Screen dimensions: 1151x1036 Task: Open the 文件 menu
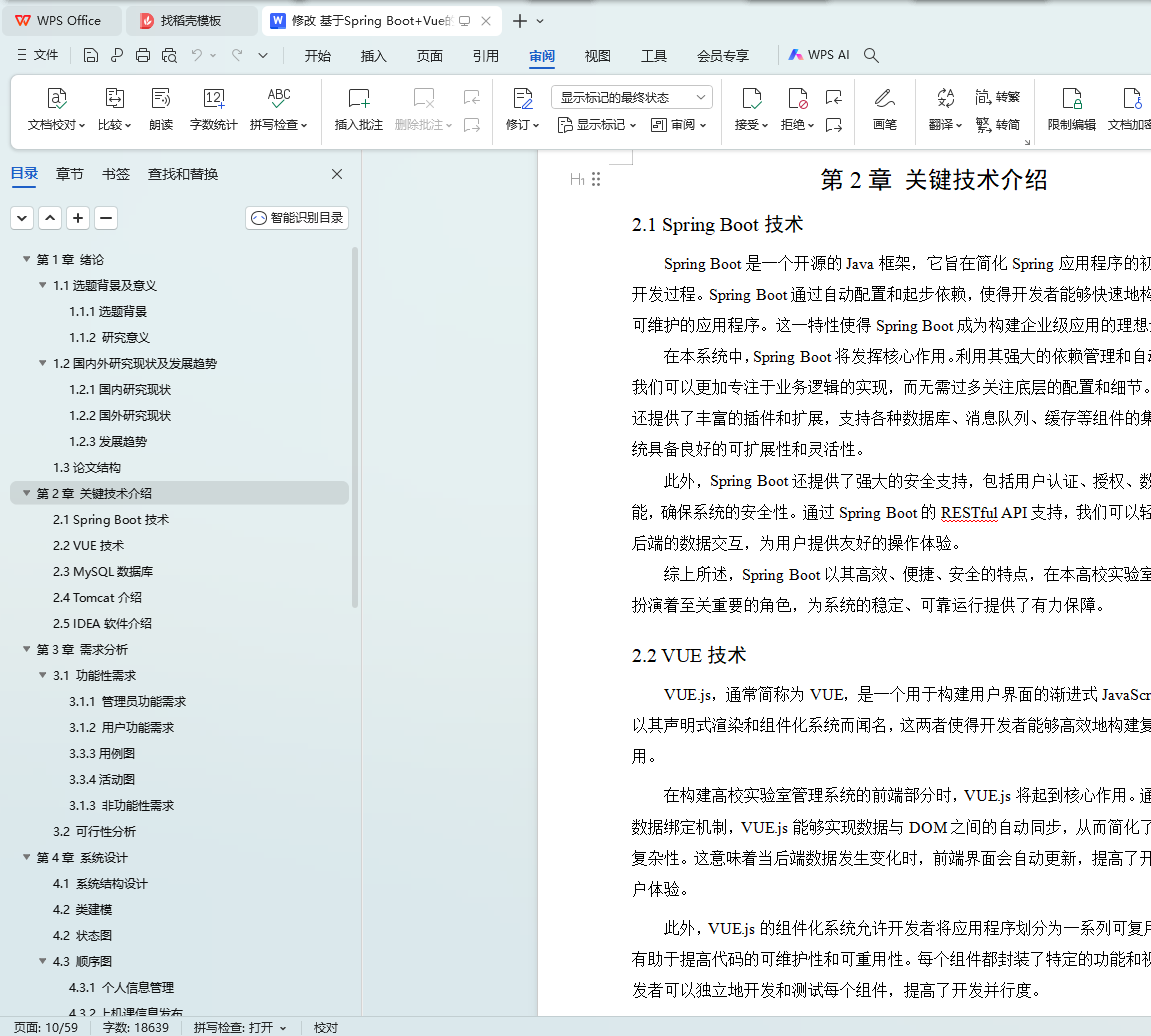[x=37, y=55]
